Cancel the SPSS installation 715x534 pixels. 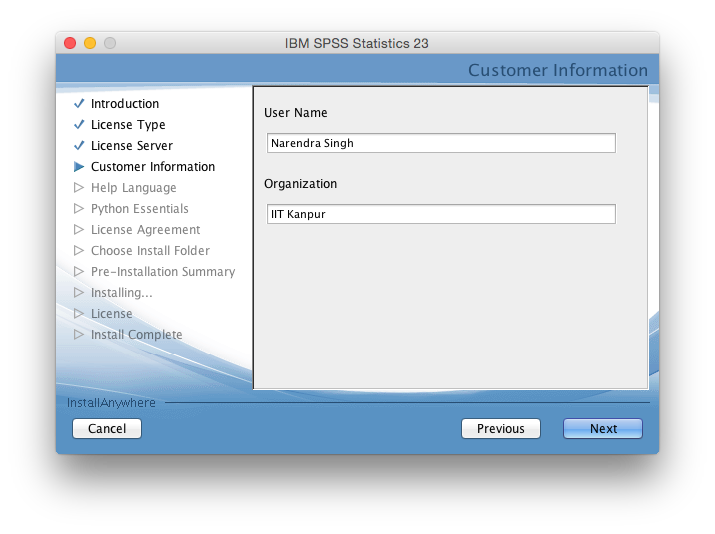(x=107, y=429)
